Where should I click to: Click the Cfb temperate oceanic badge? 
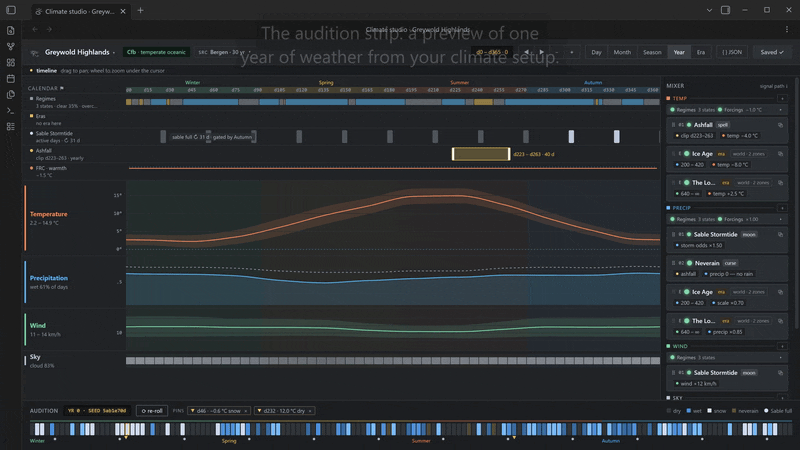click(x=156, y=52)
